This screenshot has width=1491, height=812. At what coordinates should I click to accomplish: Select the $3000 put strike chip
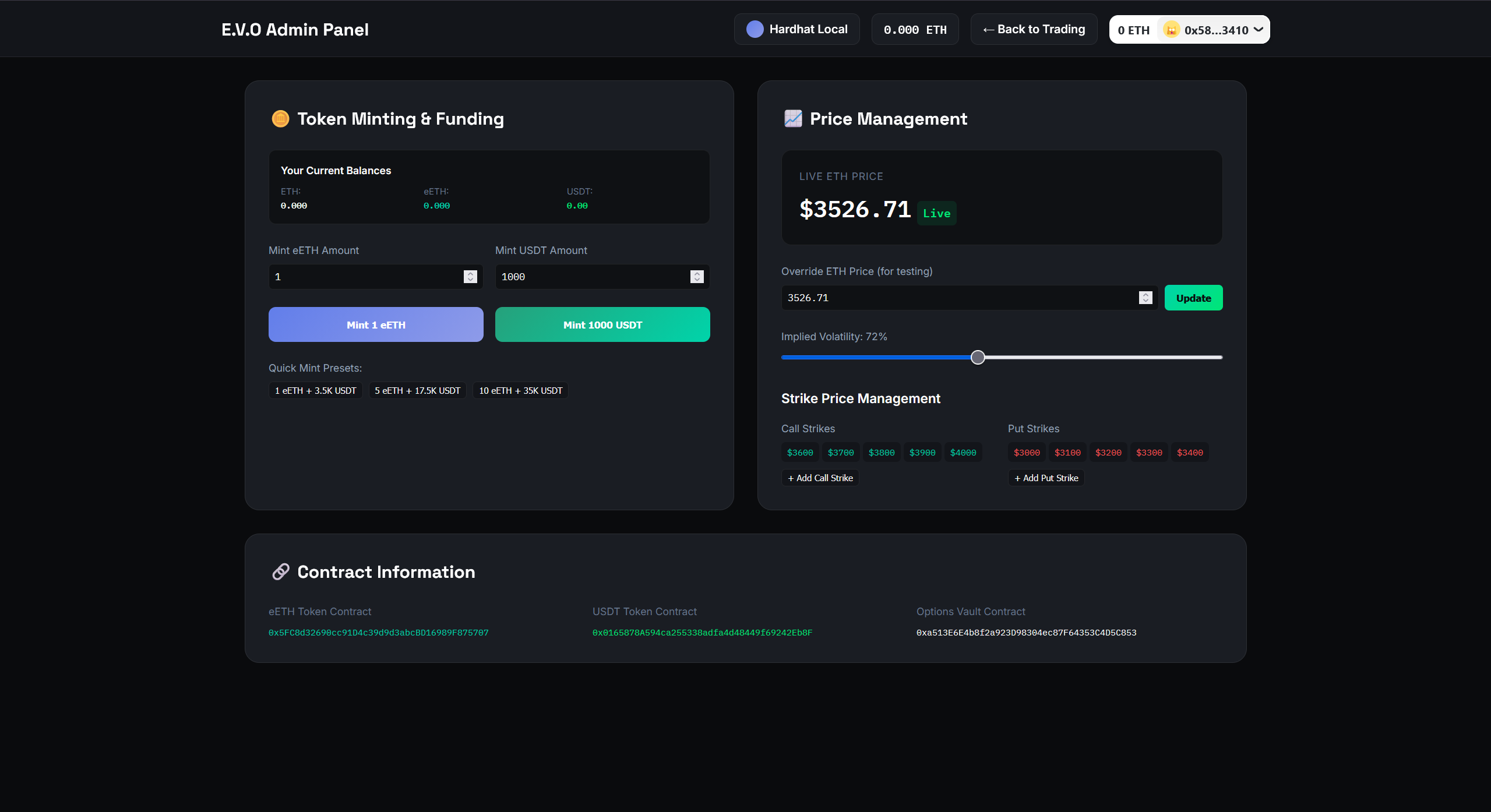[x=1027, y=453]
